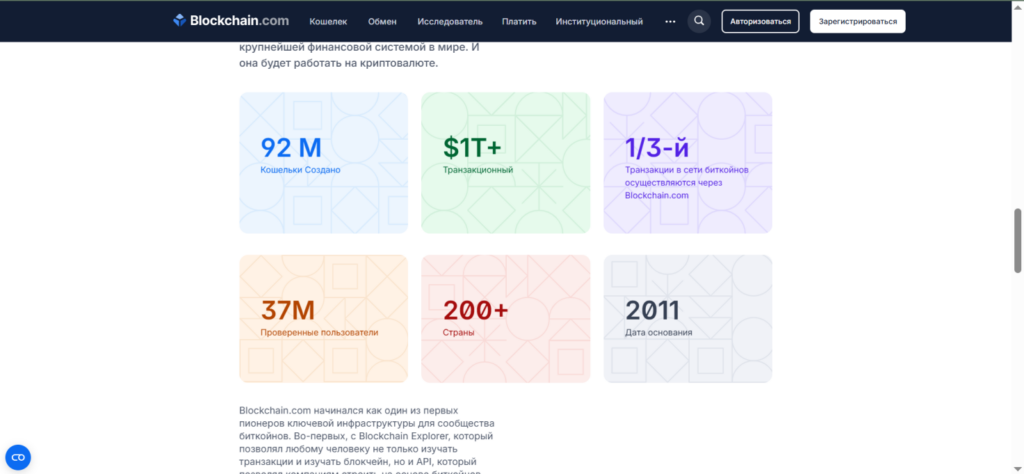Click the $1T+ stat value
The height and width of the screenshot is (474, 1024).
click(472, 148)
